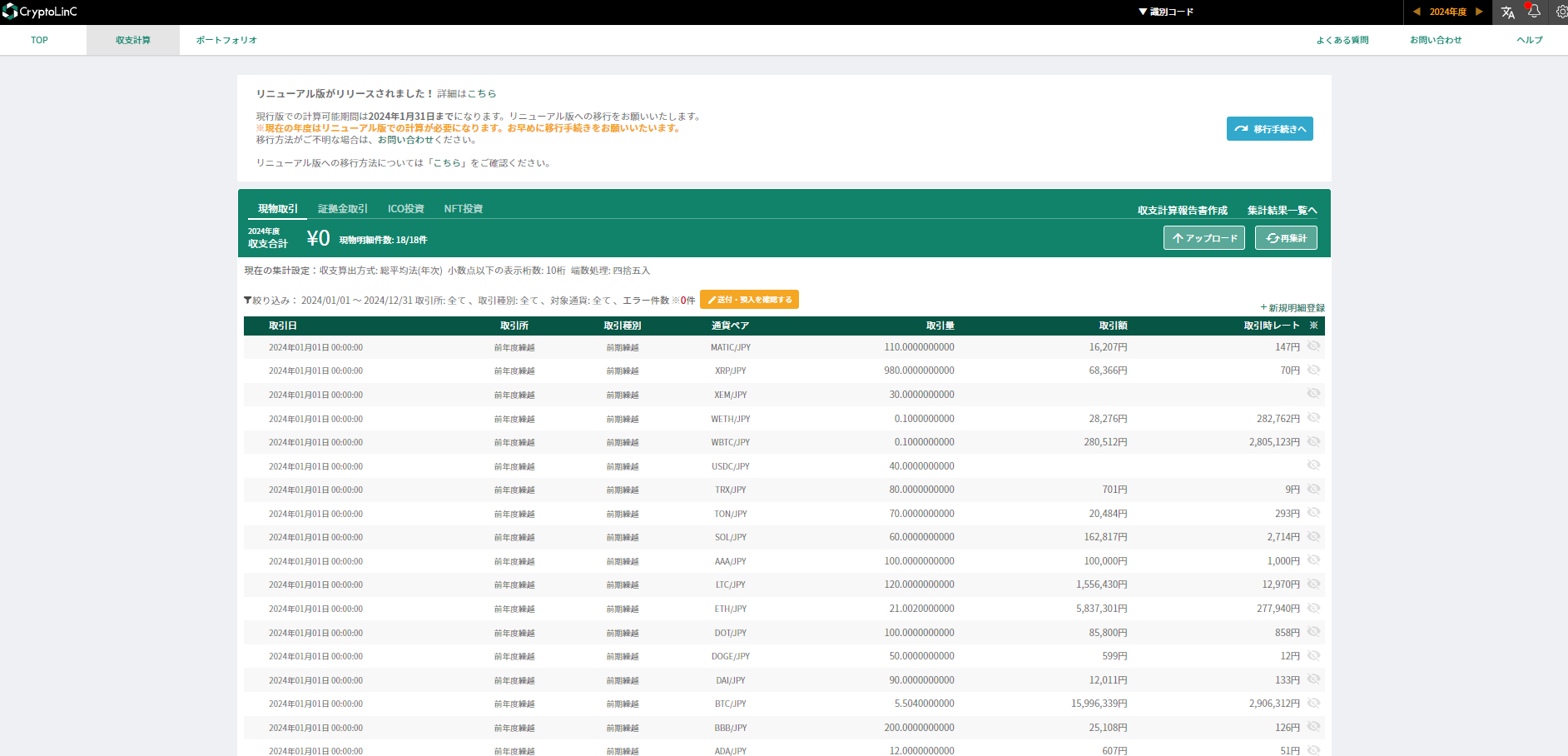Click the 移行手続きへ button
The image size is (1568, 756).
[1269, 129]
